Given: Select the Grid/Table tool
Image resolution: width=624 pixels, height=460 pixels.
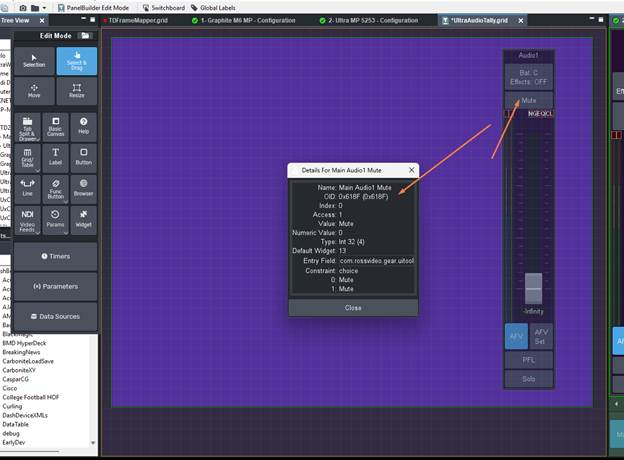Looking at the screenshot, I should pos(27,158).
